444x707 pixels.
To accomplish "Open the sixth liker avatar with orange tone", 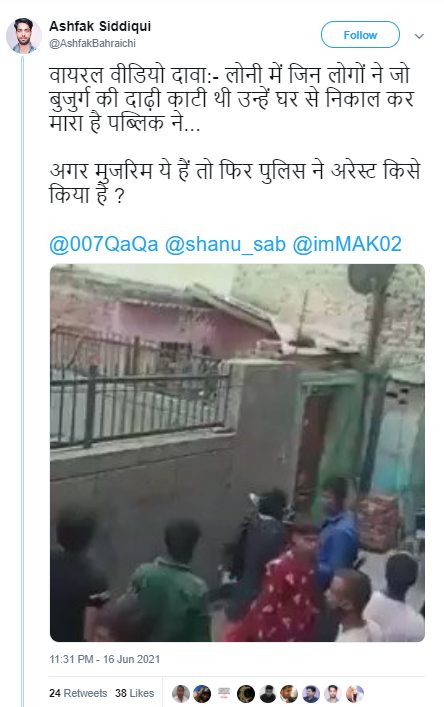I will pos(289,693).
